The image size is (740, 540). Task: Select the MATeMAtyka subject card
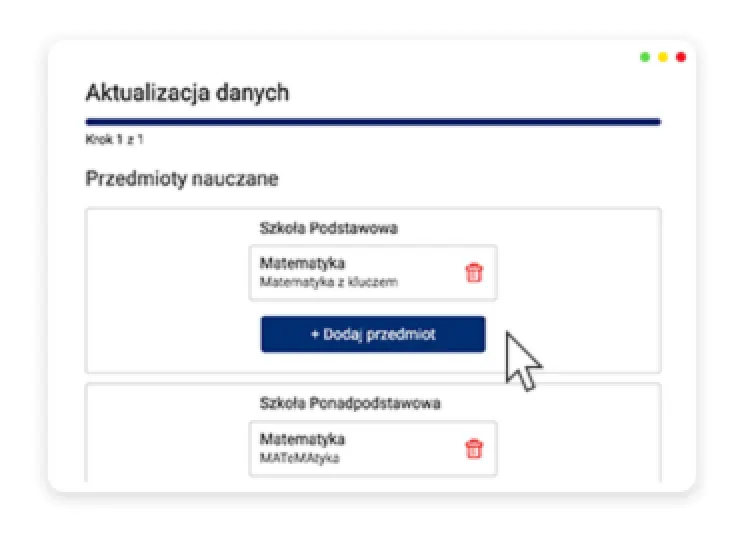pyautogui.click(x=373, y=449)
